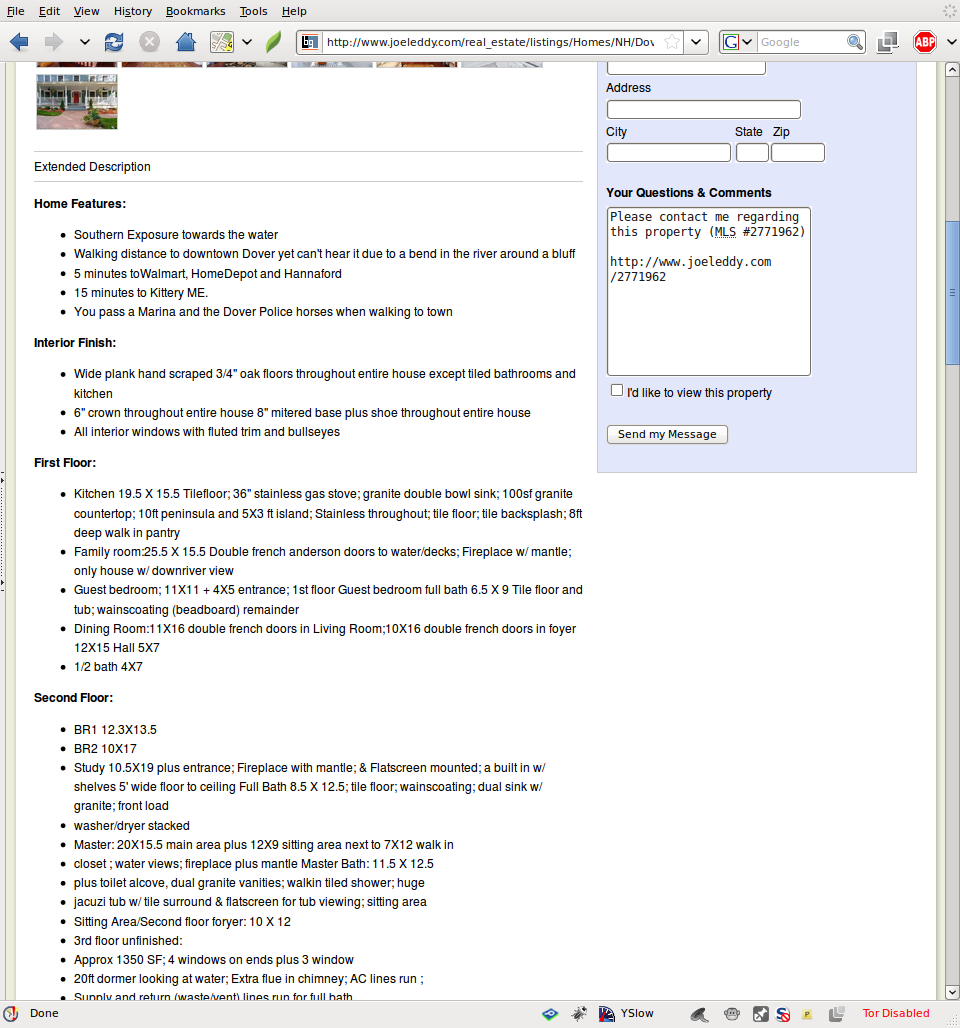Click the scrollbar down arrow
The height and width of the screenshot is (1028, 960).
point(952,993)
